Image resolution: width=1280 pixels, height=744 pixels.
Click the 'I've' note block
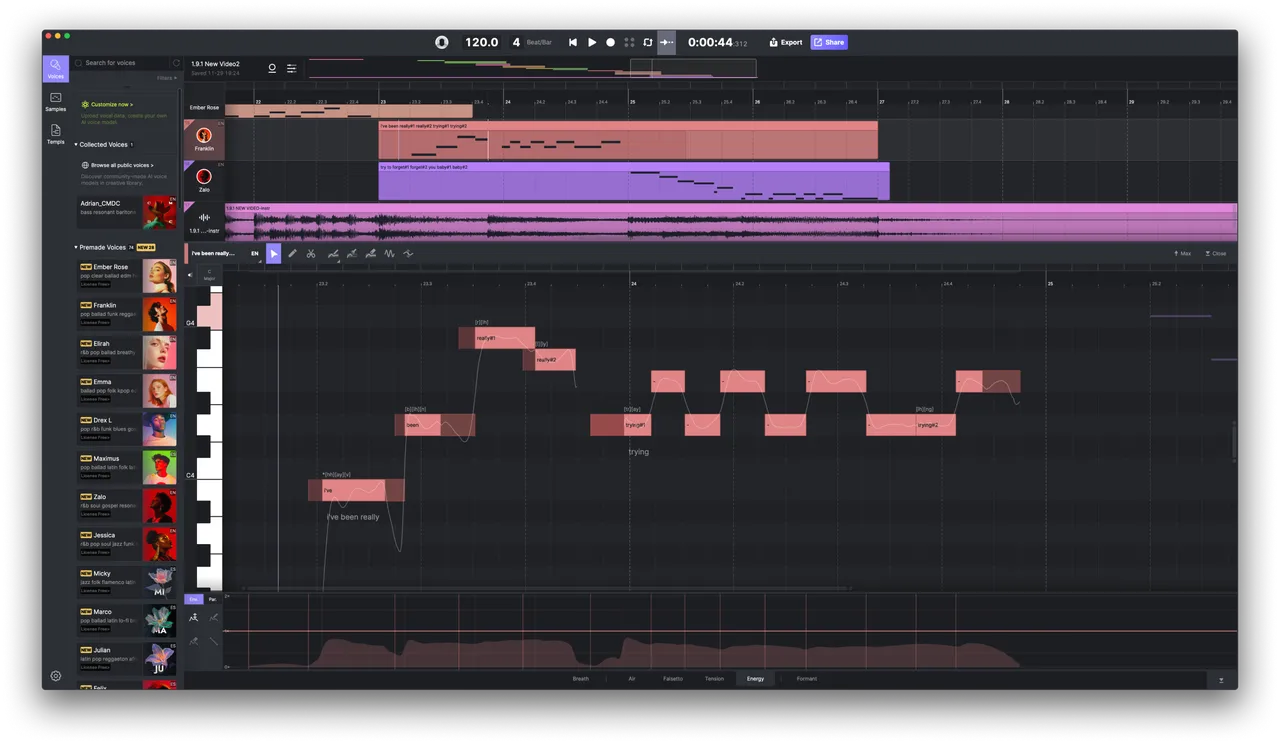point(356,491)
